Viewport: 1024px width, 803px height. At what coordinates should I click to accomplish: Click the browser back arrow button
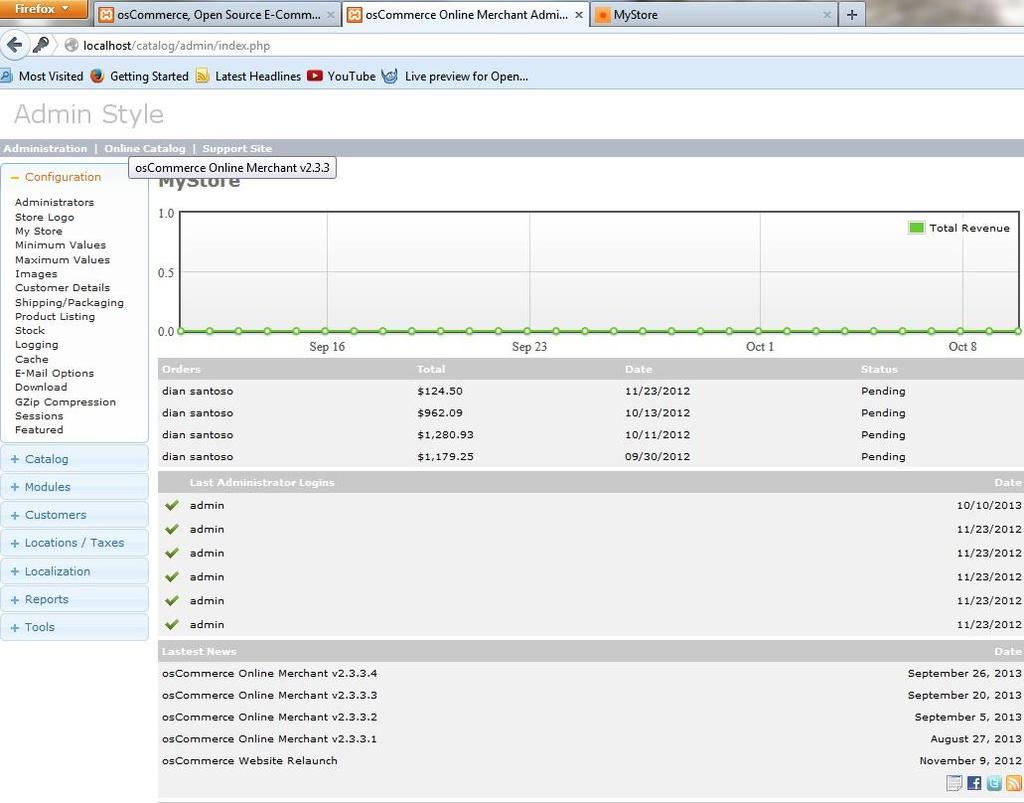(x=14, y=45)
